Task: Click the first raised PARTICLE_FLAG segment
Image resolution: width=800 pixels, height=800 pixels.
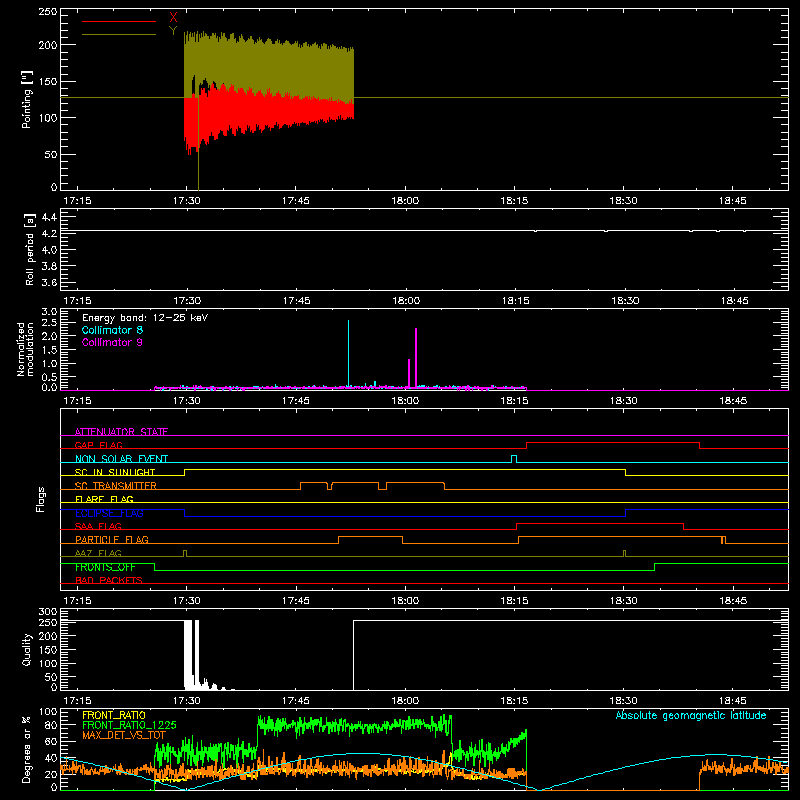Action: [x=370, y=537]
